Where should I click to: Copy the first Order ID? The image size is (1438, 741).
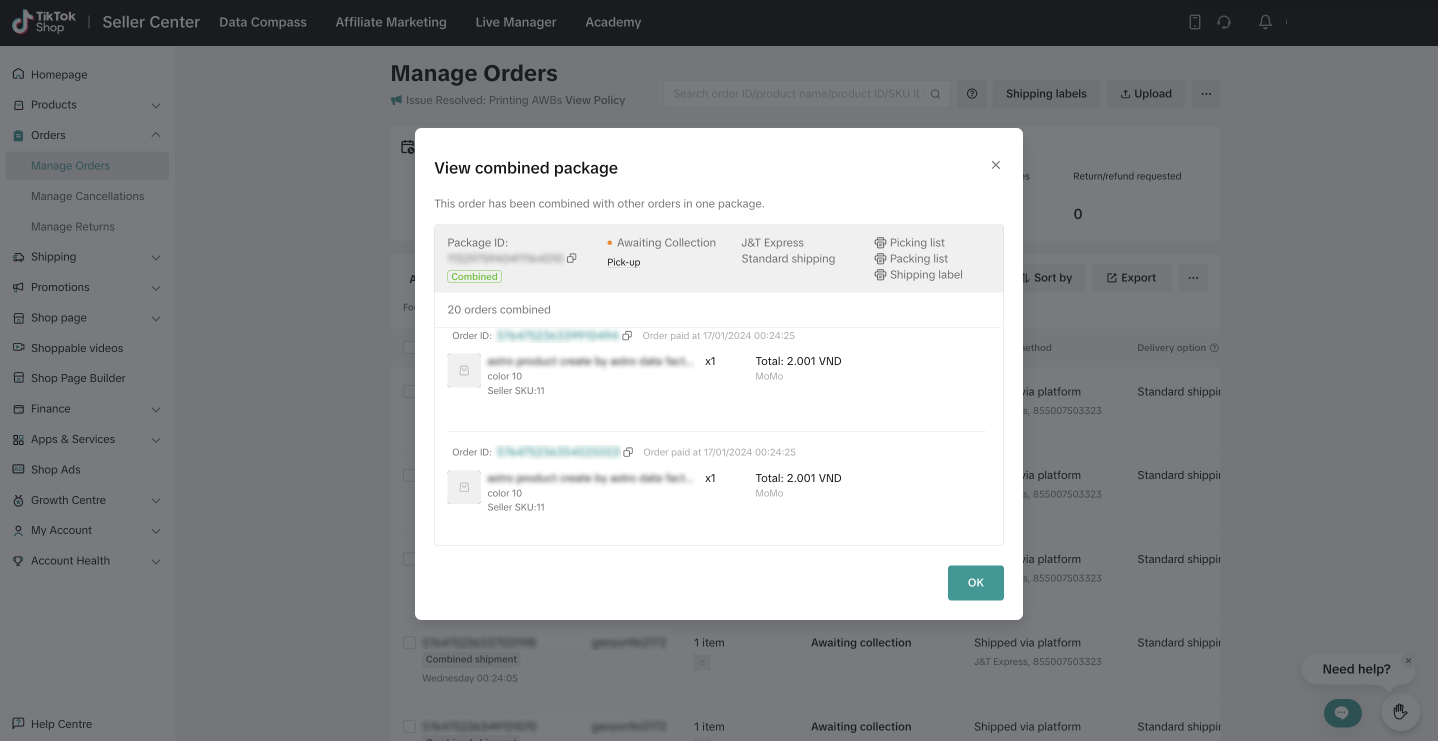627,336
